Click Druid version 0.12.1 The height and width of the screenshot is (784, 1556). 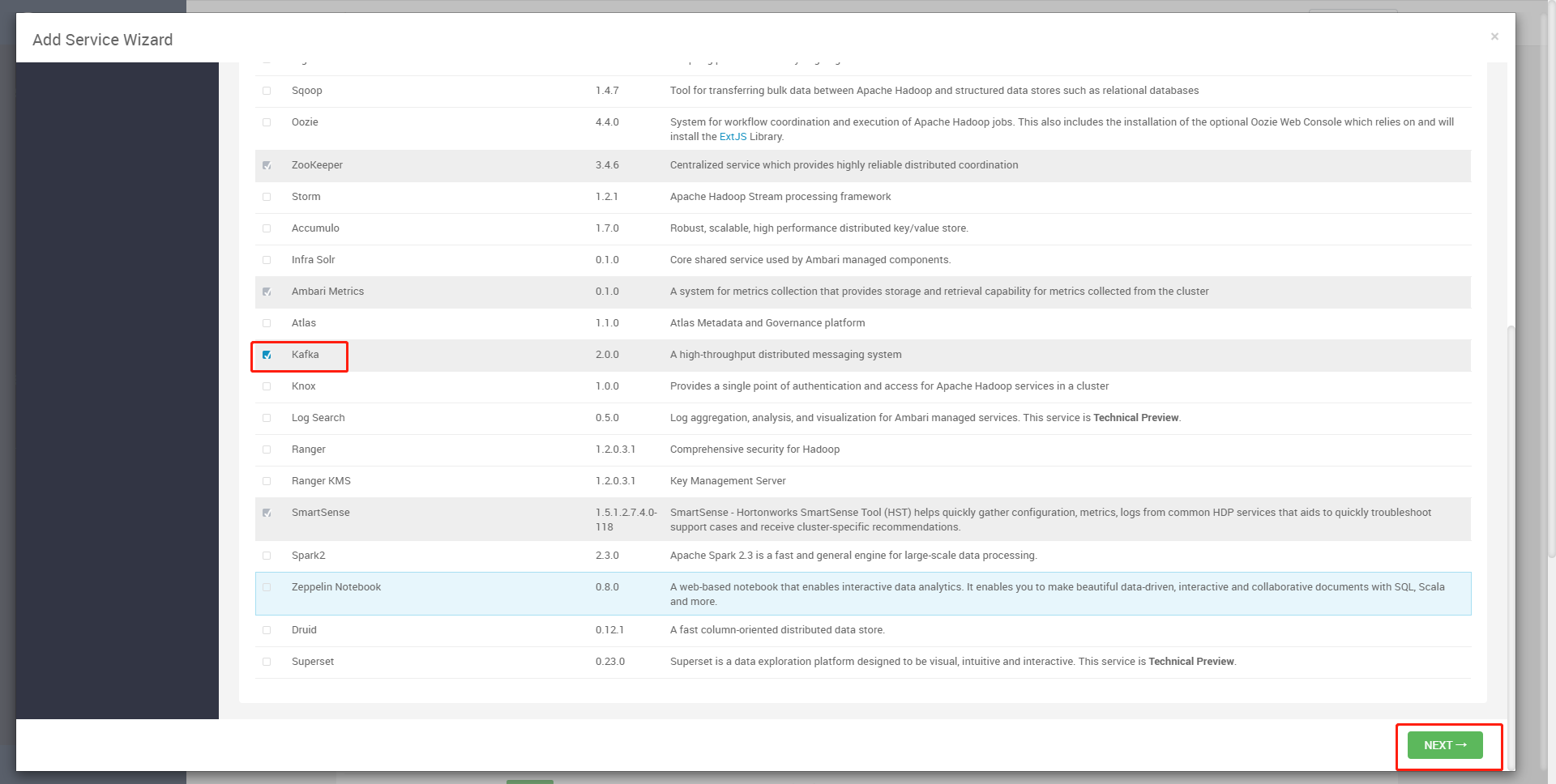pyautogui.click(x=609, y=630)
